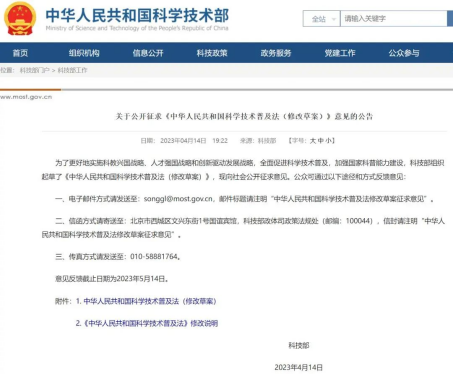Click the fax number 010-58881764
453x374 pixels.
154,257
